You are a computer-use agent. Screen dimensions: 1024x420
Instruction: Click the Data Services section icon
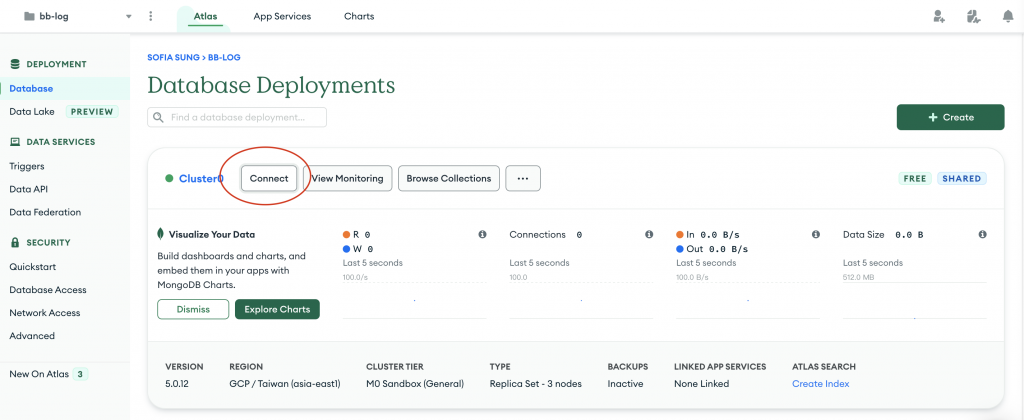pyautogui.click(x=15, y=142)
